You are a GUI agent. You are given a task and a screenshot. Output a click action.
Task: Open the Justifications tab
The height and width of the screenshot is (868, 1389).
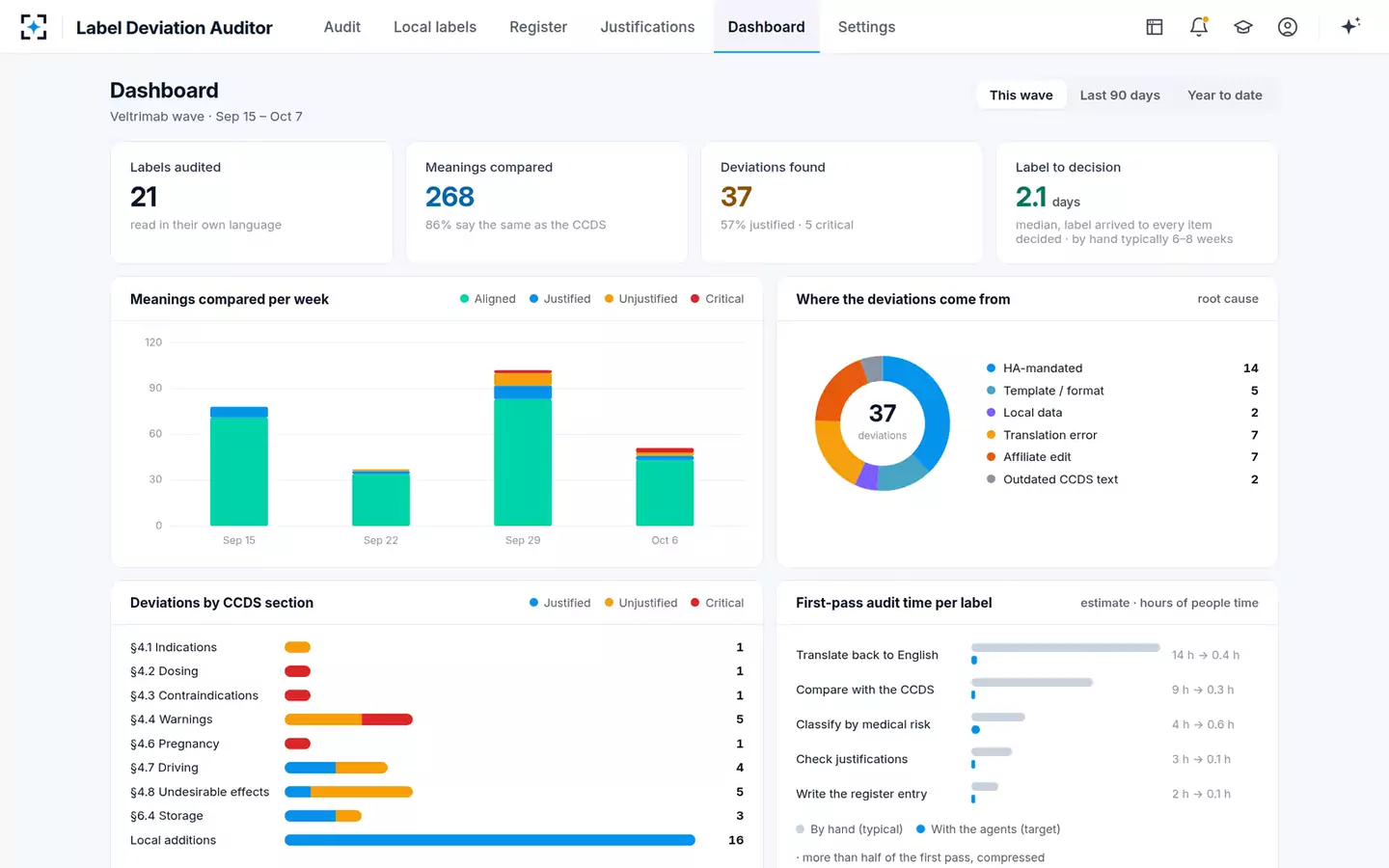(647, 27)
